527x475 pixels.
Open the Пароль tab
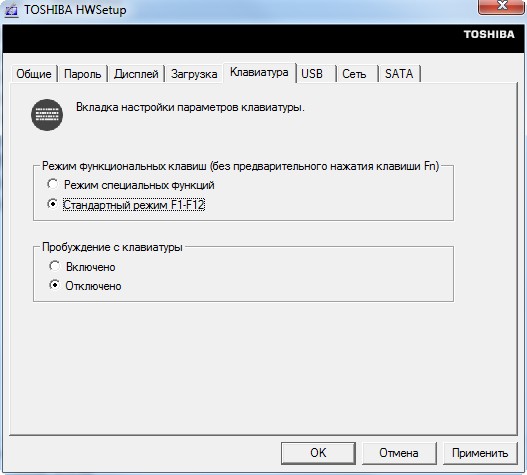point(82,74)
